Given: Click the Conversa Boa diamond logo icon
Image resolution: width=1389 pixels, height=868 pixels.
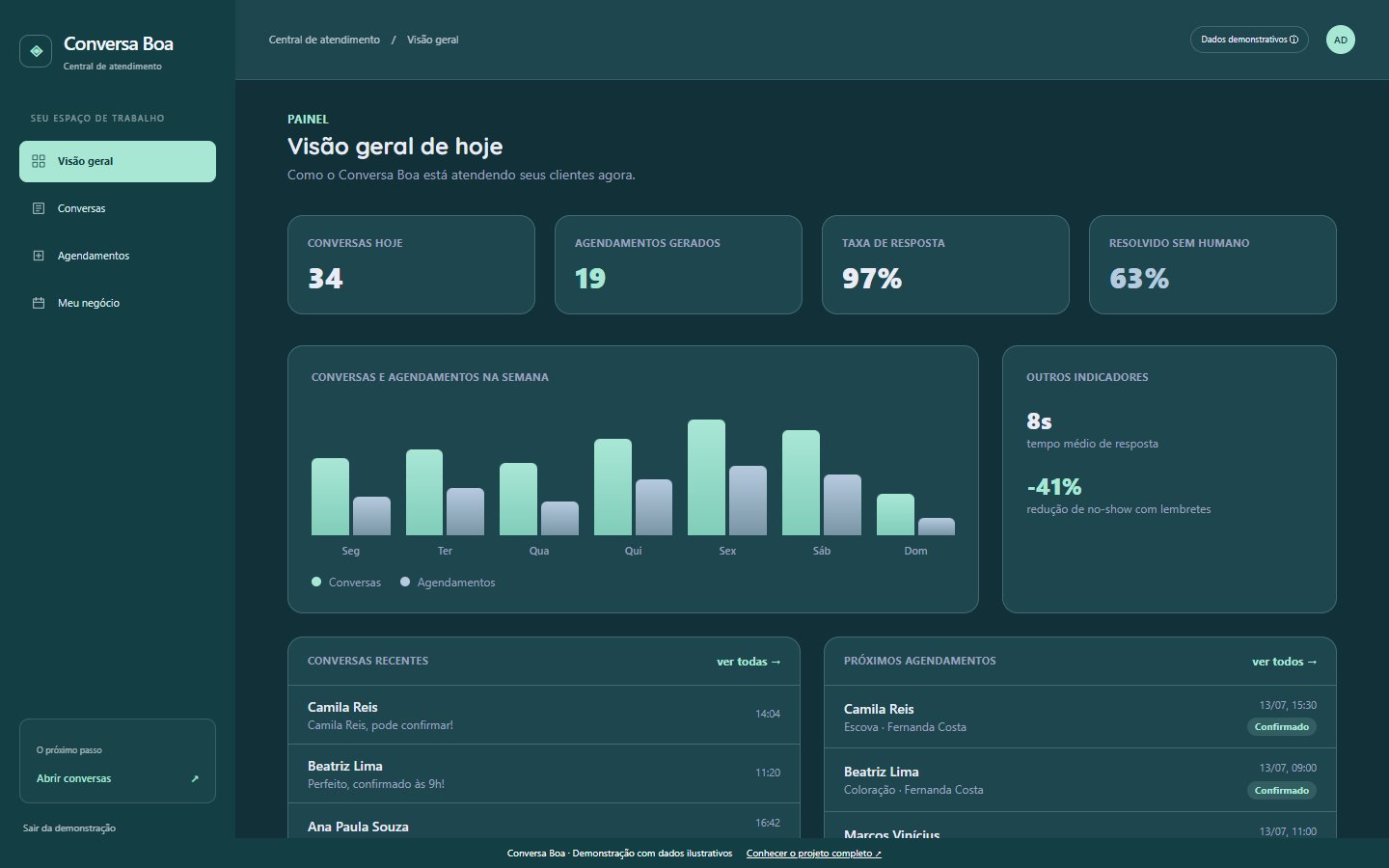Looking at the screenshot, I should 36,51.
